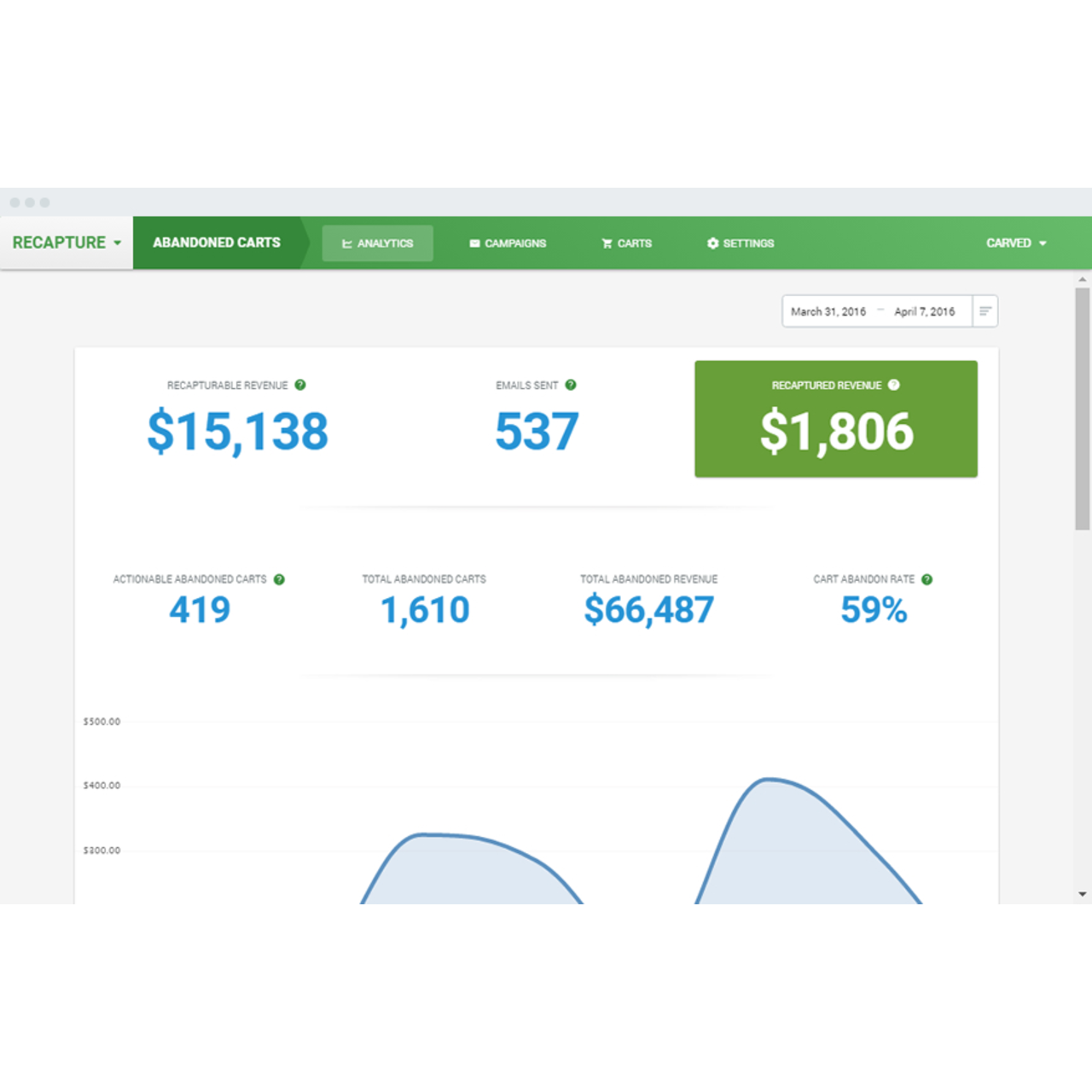Open the Carved account dropdown
Screen dimensions: 1092x1092
1016,243
